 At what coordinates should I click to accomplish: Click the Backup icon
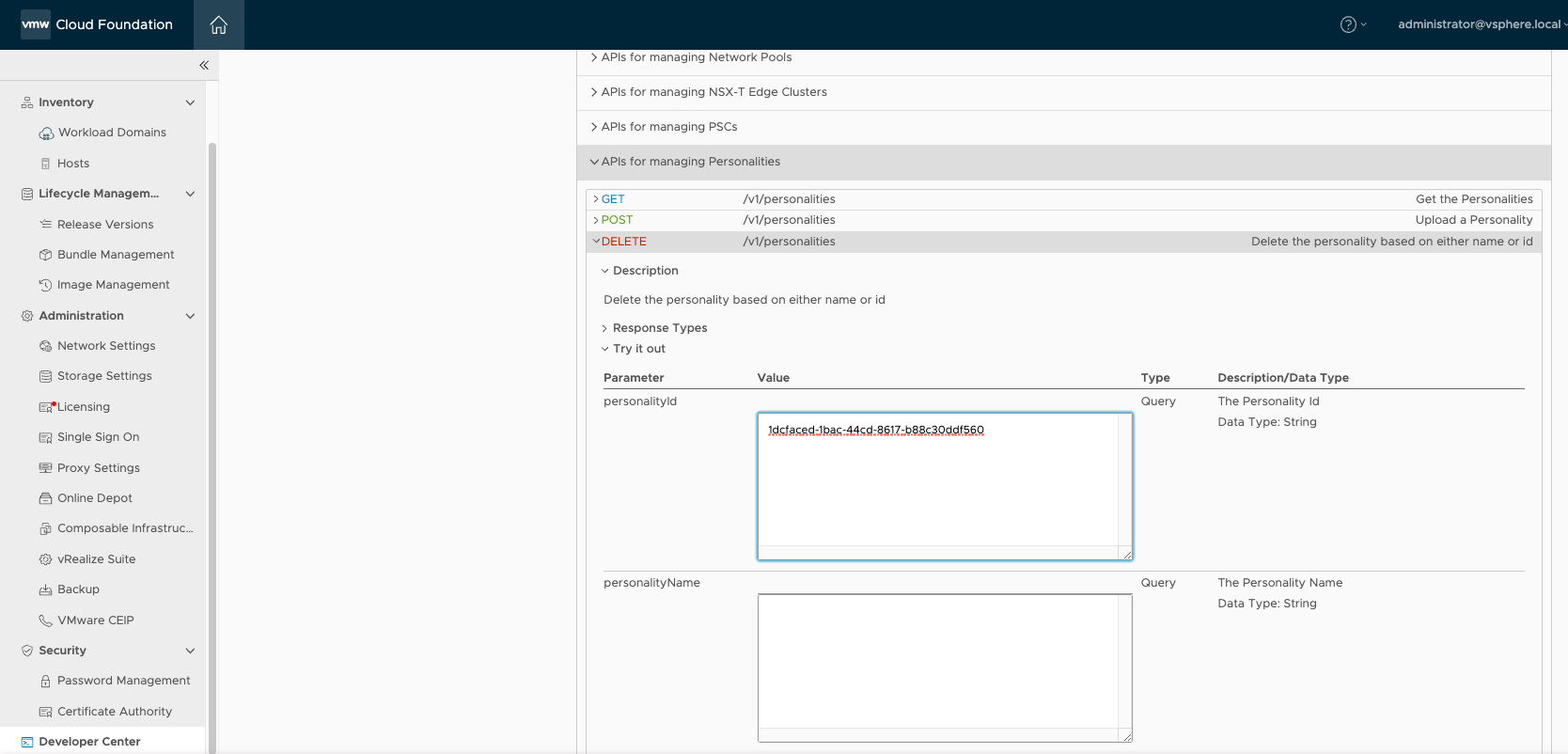point(45,589)
